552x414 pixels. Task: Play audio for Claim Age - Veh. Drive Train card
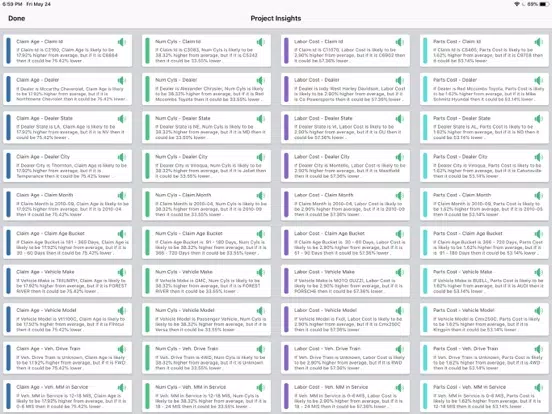(122, 349)
